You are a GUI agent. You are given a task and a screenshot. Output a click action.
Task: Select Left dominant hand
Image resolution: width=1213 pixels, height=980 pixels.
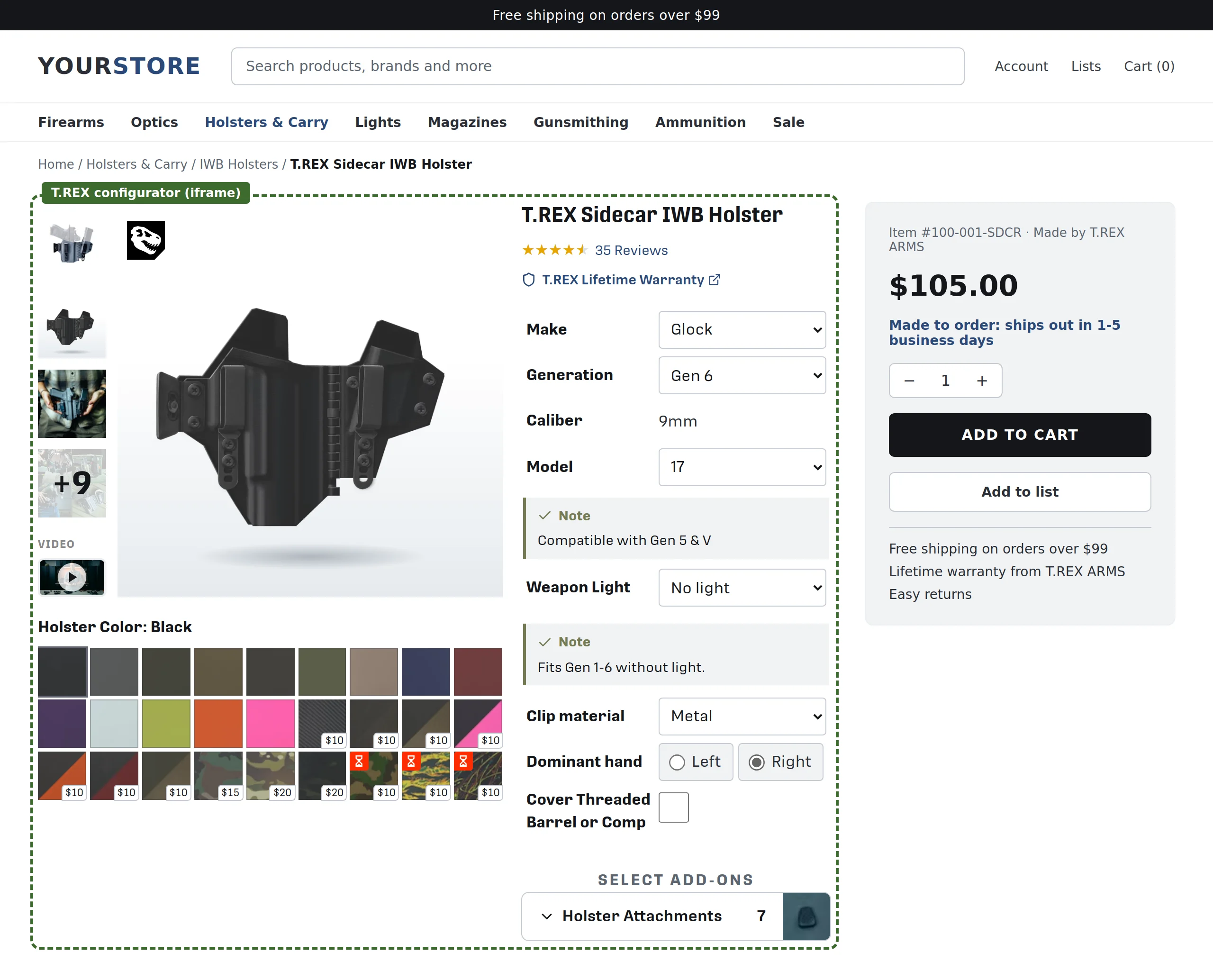[696, 762]
